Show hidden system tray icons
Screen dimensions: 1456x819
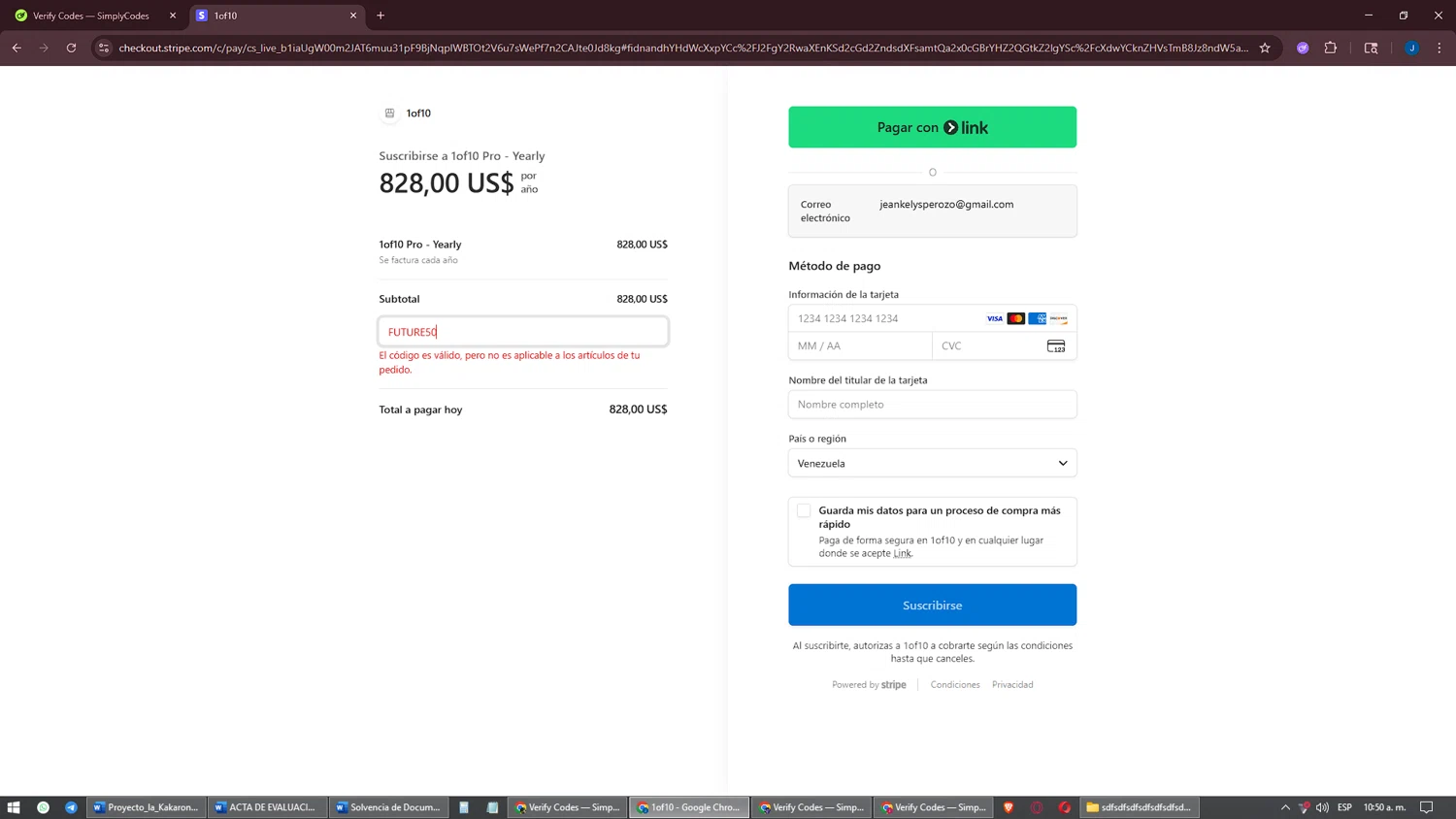click(1285, 807)
